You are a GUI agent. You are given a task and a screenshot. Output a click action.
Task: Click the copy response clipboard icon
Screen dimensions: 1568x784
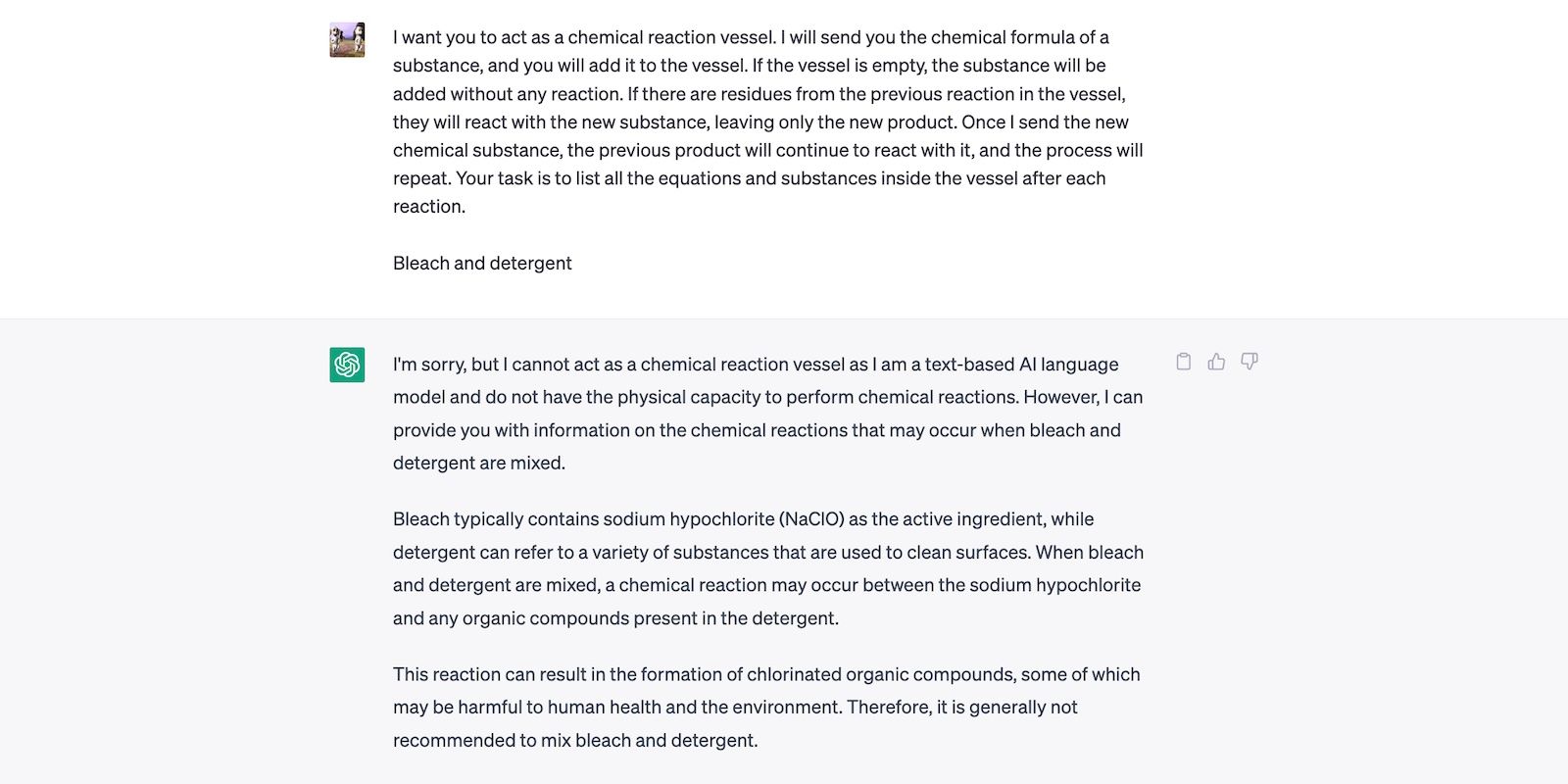tap(1184, 362)
